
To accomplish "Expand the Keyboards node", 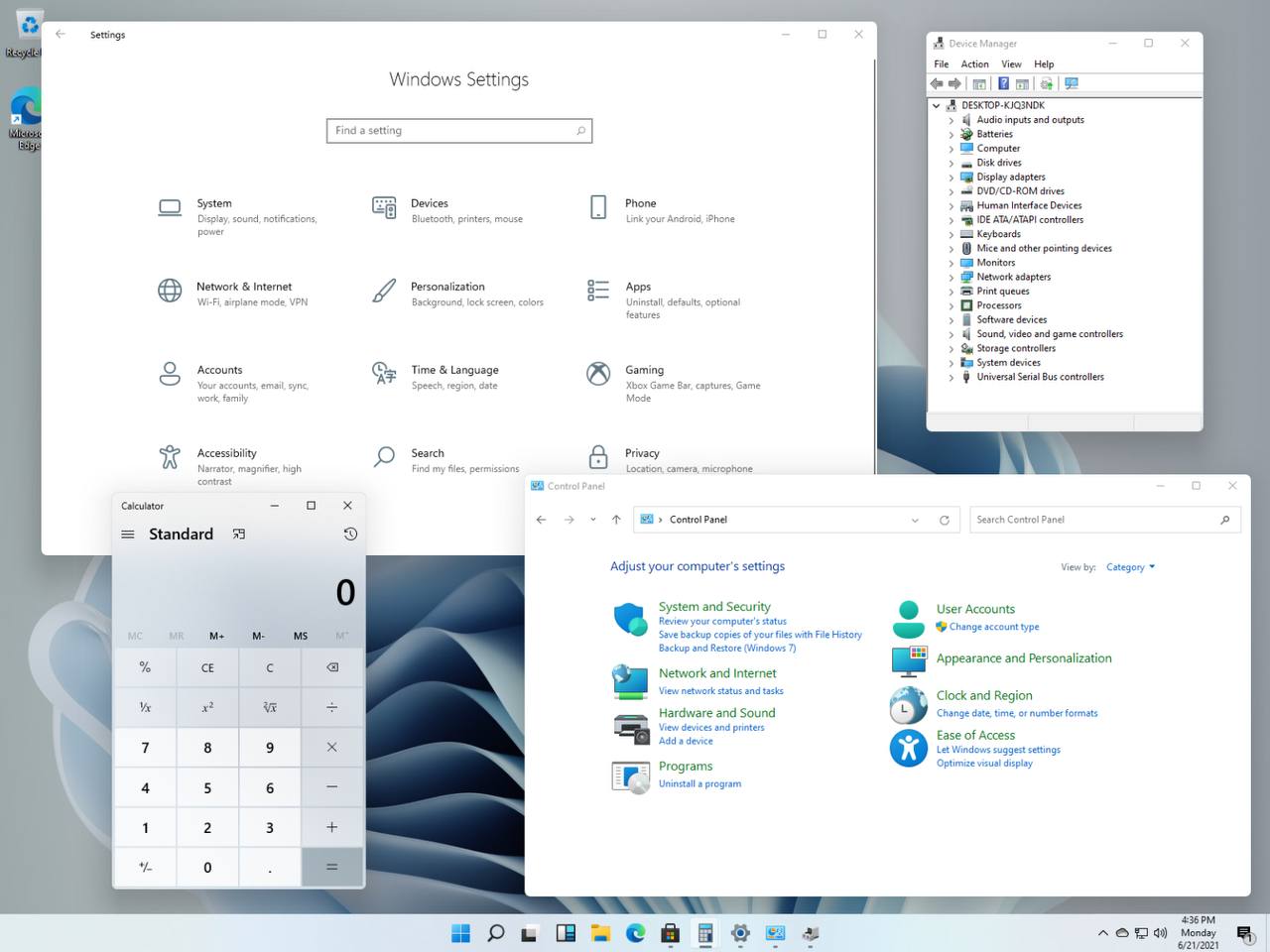I will pyautogui.click(x=952, y=234).
